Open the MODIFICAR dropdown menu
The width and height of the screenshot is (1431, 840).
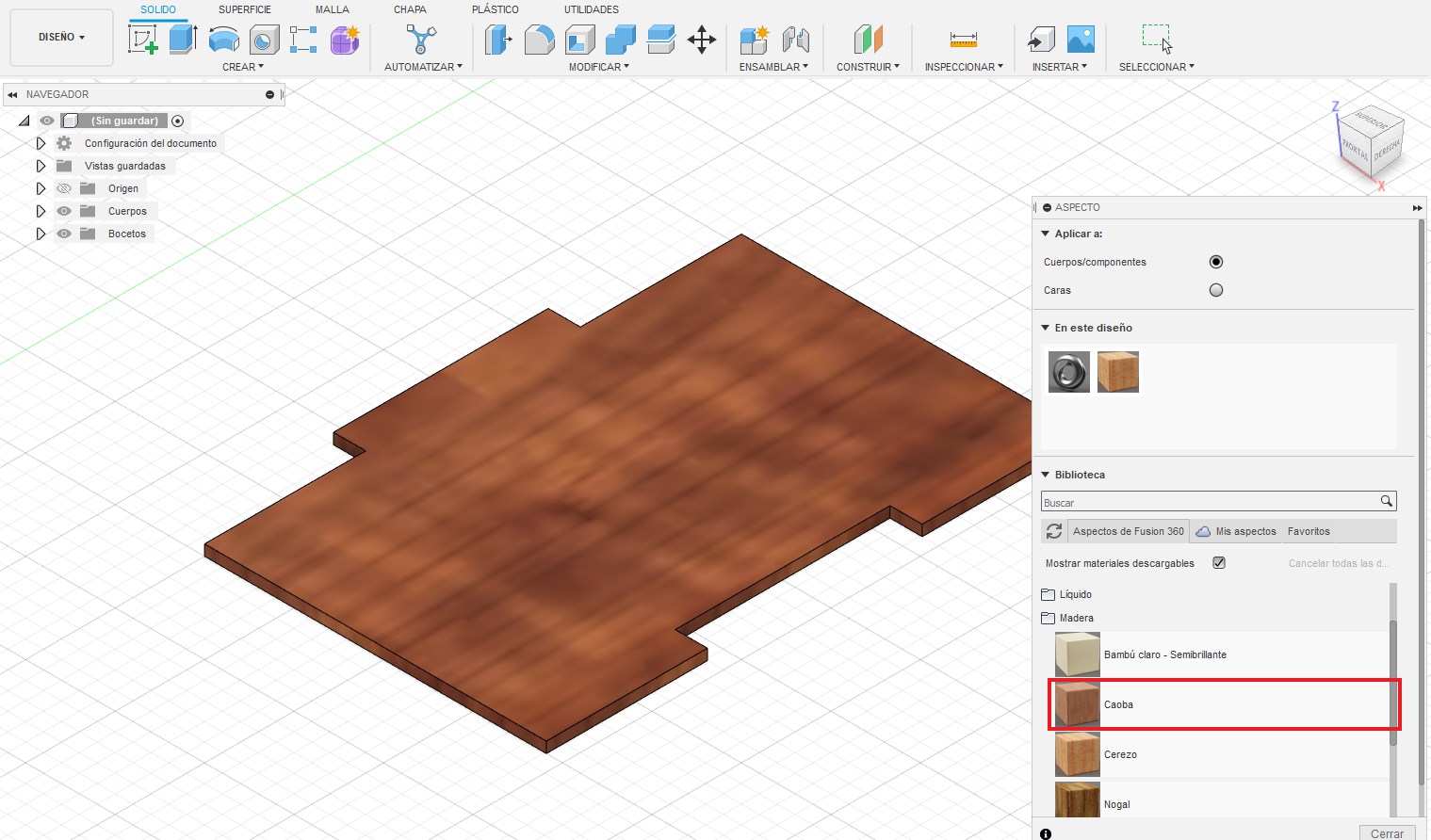click(x=599, y=67)
